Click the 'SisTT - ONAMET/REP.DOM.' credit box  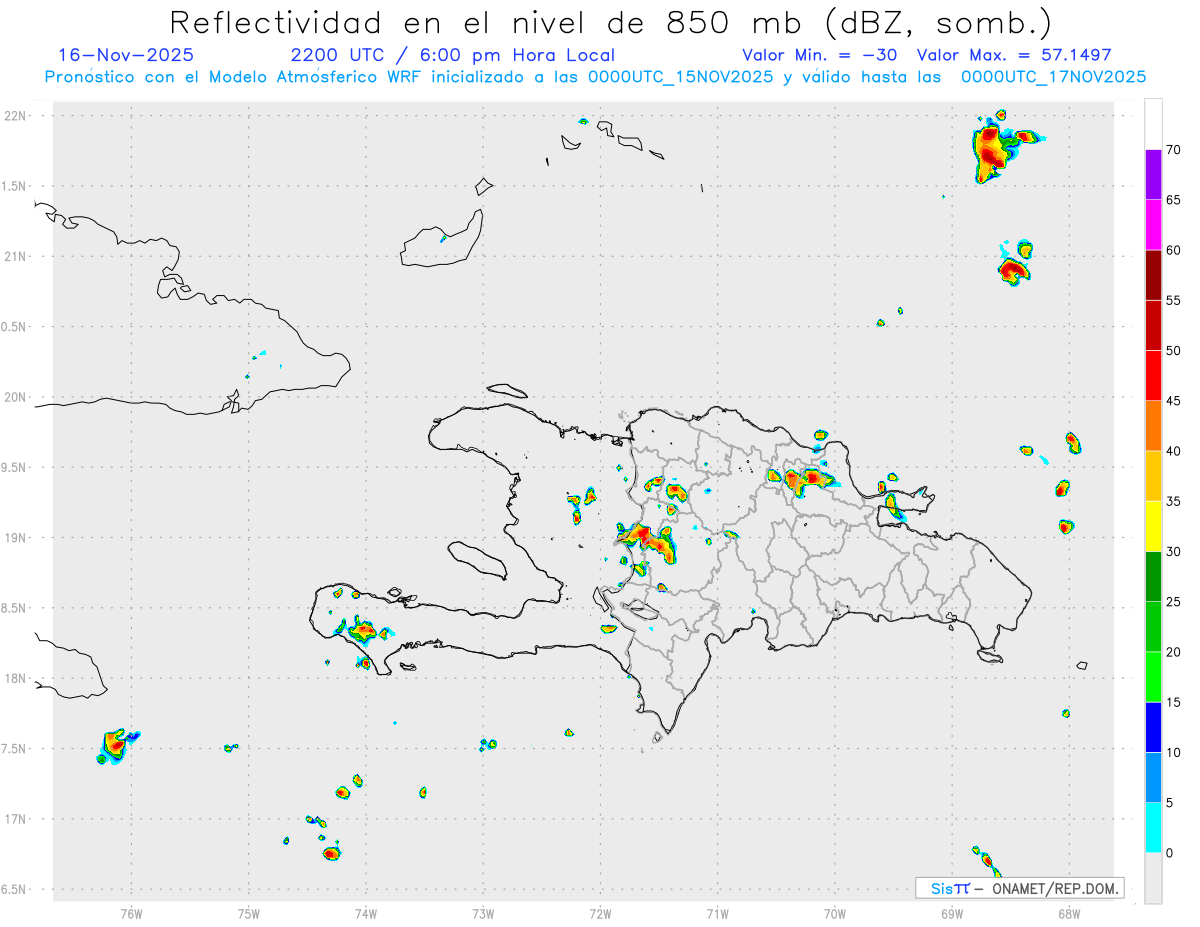[x=1019, y=888]
